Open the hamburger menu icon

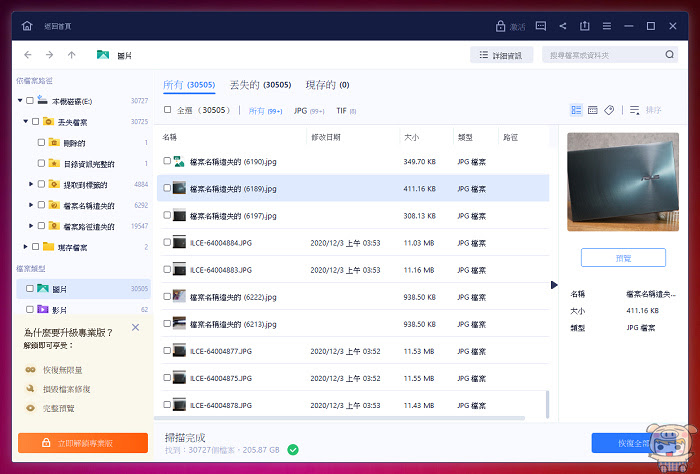607,26
